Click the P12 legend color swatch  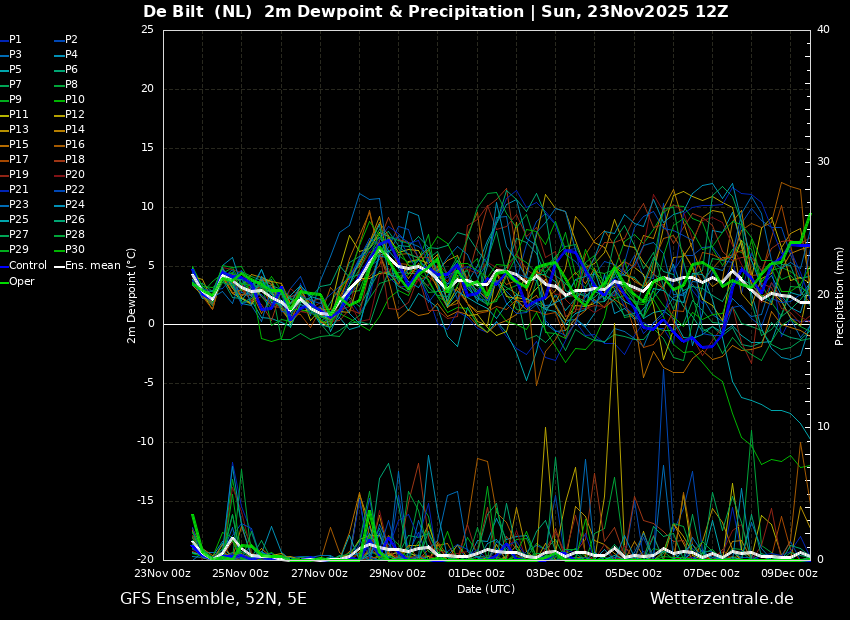[59, 115]
